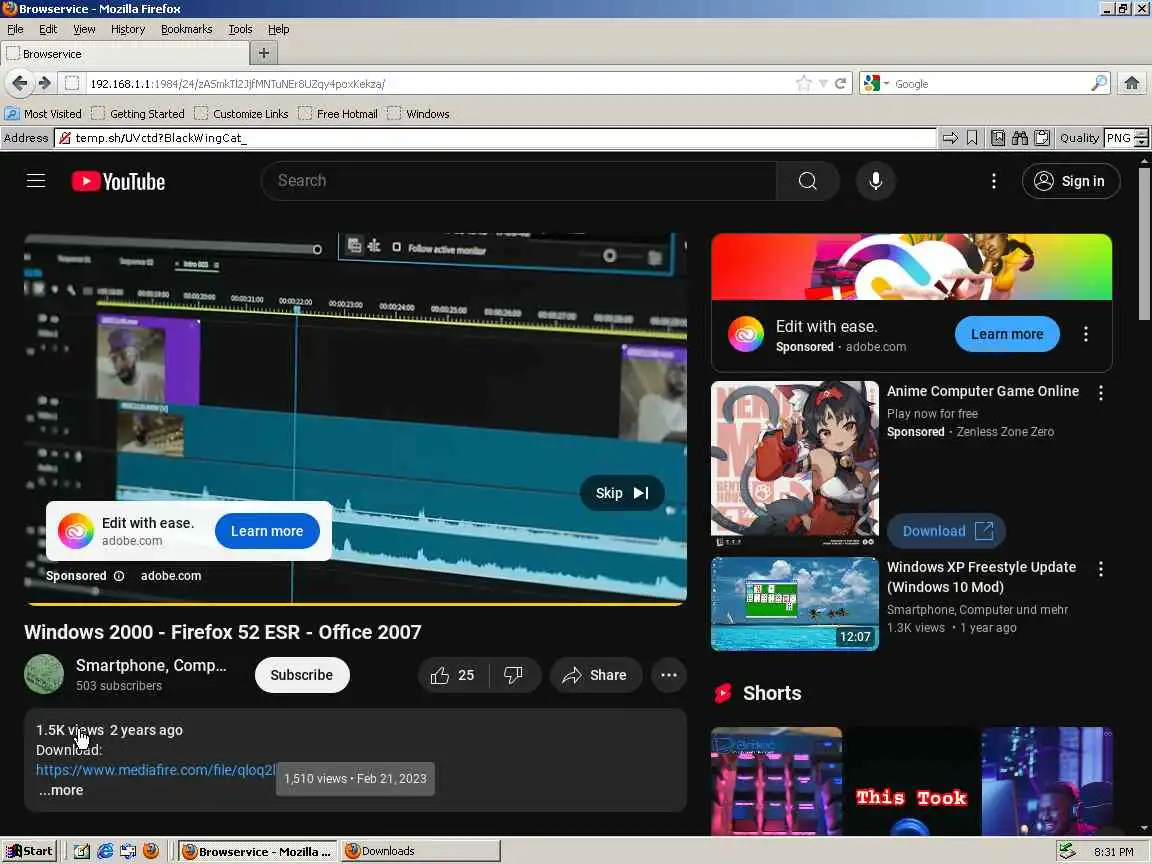The width and height of the screenshot is (1152, 864).
Task: Open Free Hotmail bookmark
Action: coord(338,114)
